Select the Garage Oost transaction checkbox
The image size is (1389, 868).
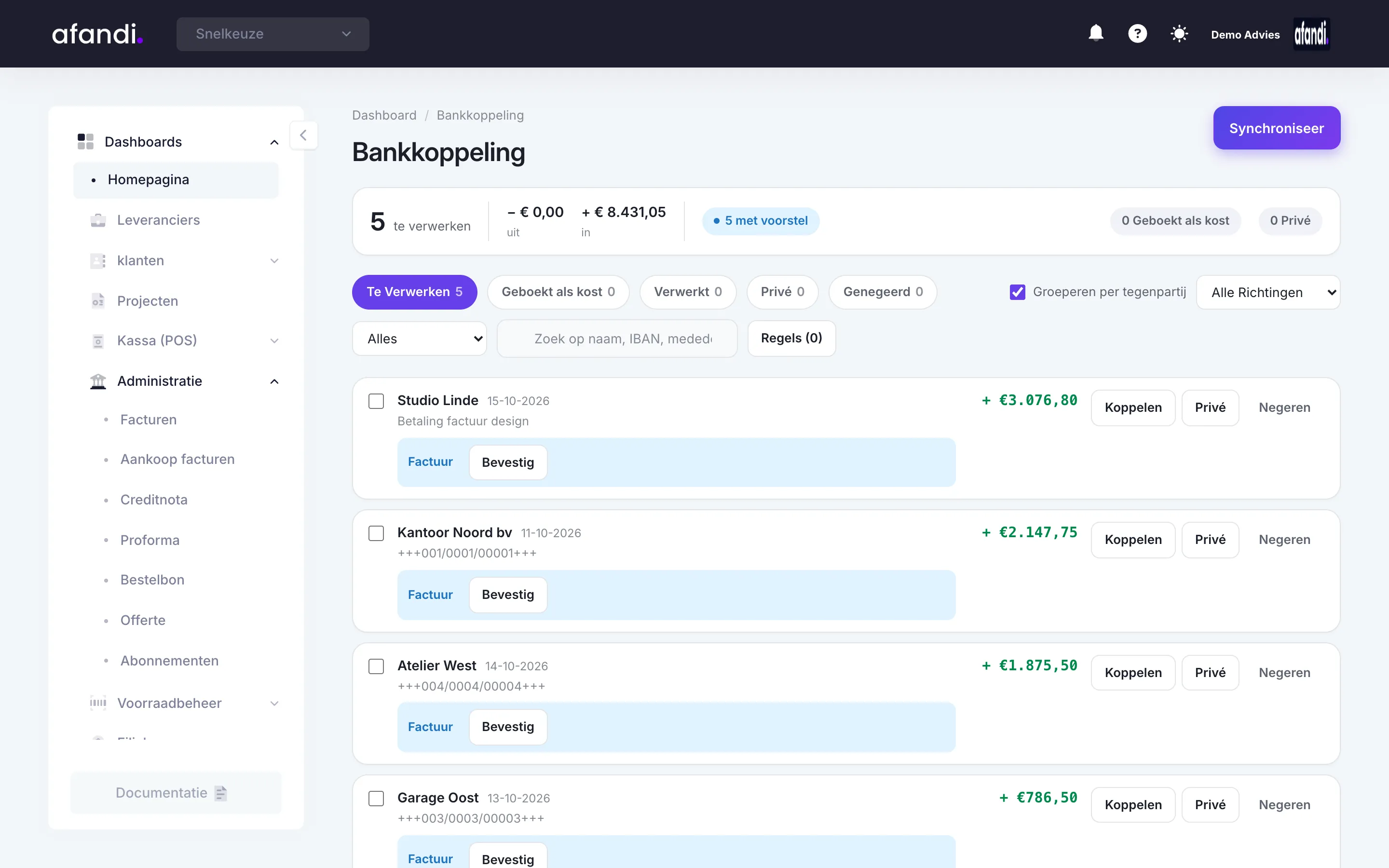click(376, 798)
